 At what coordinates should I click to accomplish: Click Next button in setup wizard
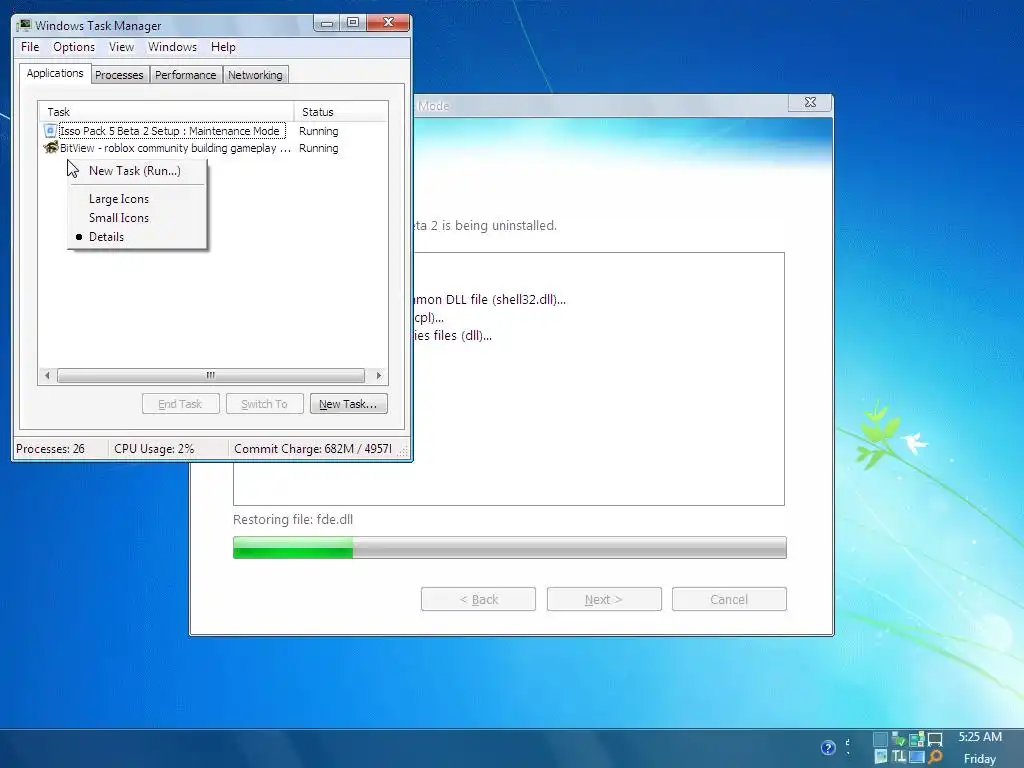[604, 599]
